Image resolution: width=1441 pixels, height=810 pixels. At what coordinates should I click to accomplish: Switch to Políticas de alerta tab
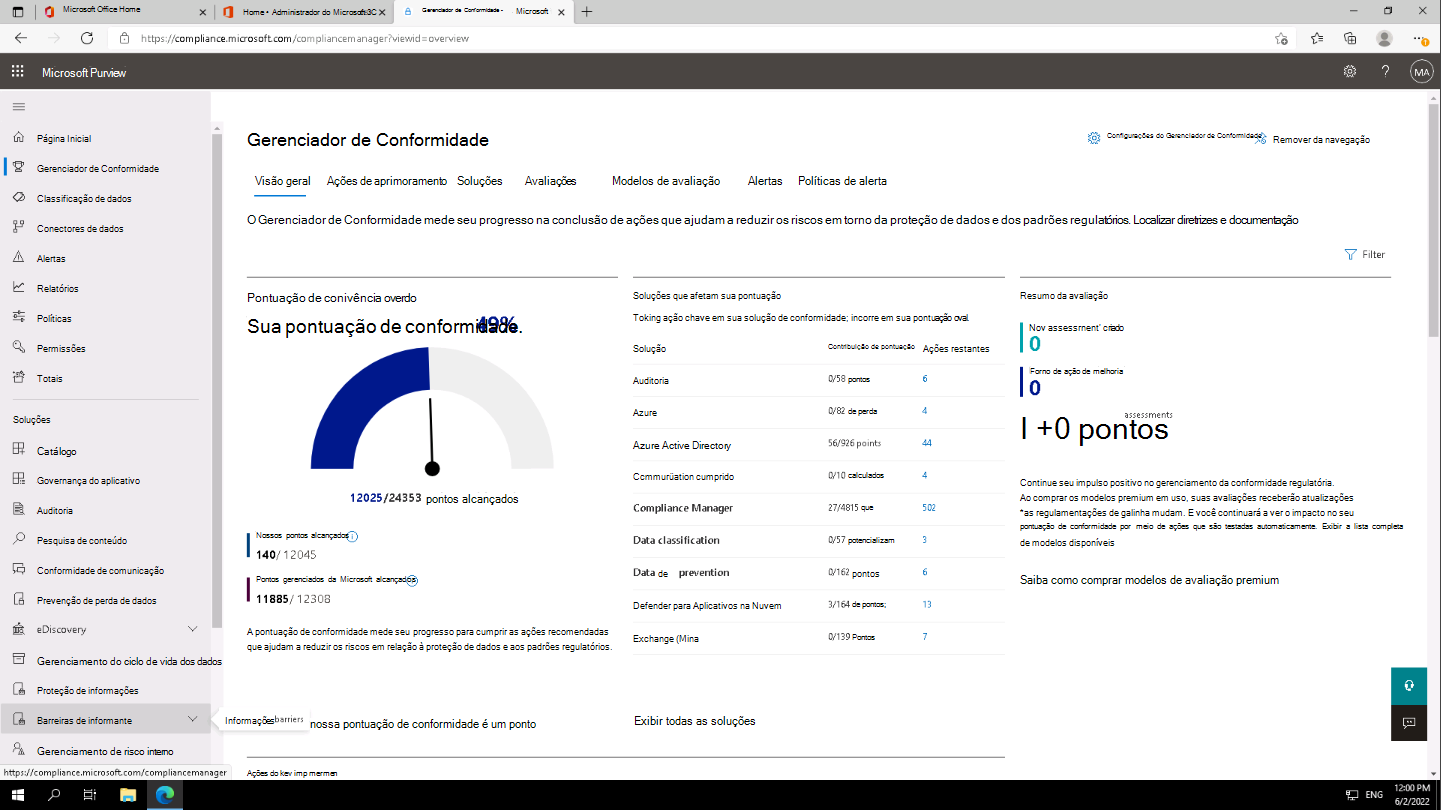[842, 181]
